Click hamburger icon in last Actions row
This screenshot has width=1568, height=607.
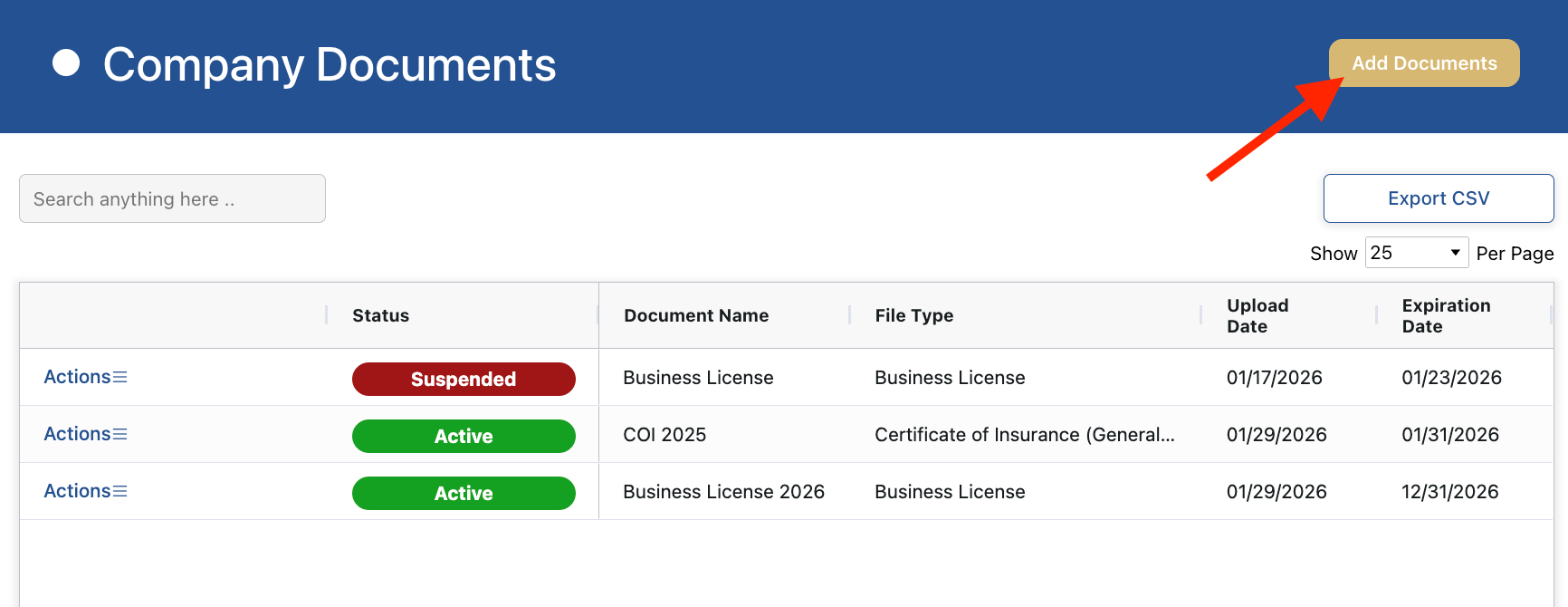click(120, 491)
